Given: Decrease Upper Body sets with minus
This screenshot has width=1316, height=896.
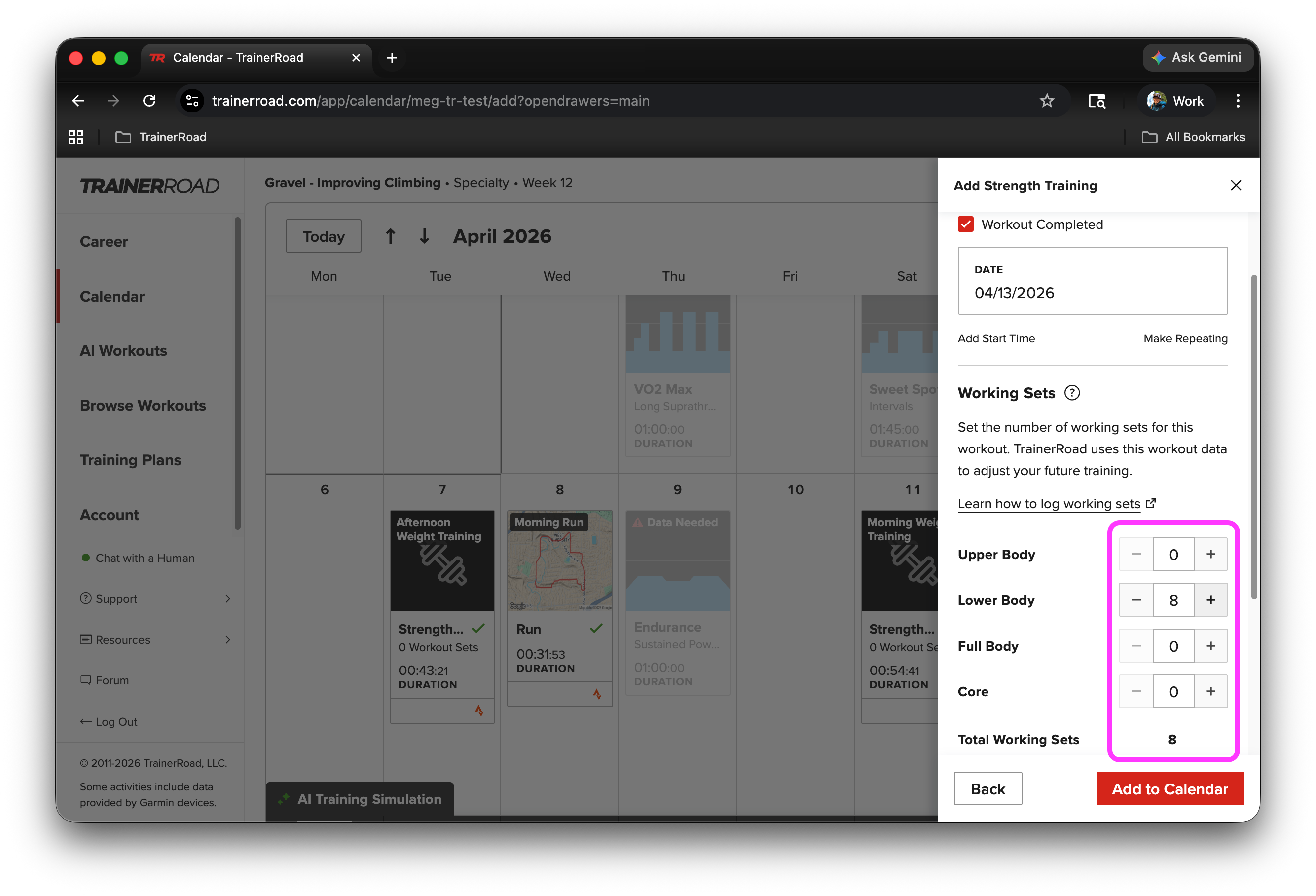Looking at the screenshot, I should coord(1136,554).
